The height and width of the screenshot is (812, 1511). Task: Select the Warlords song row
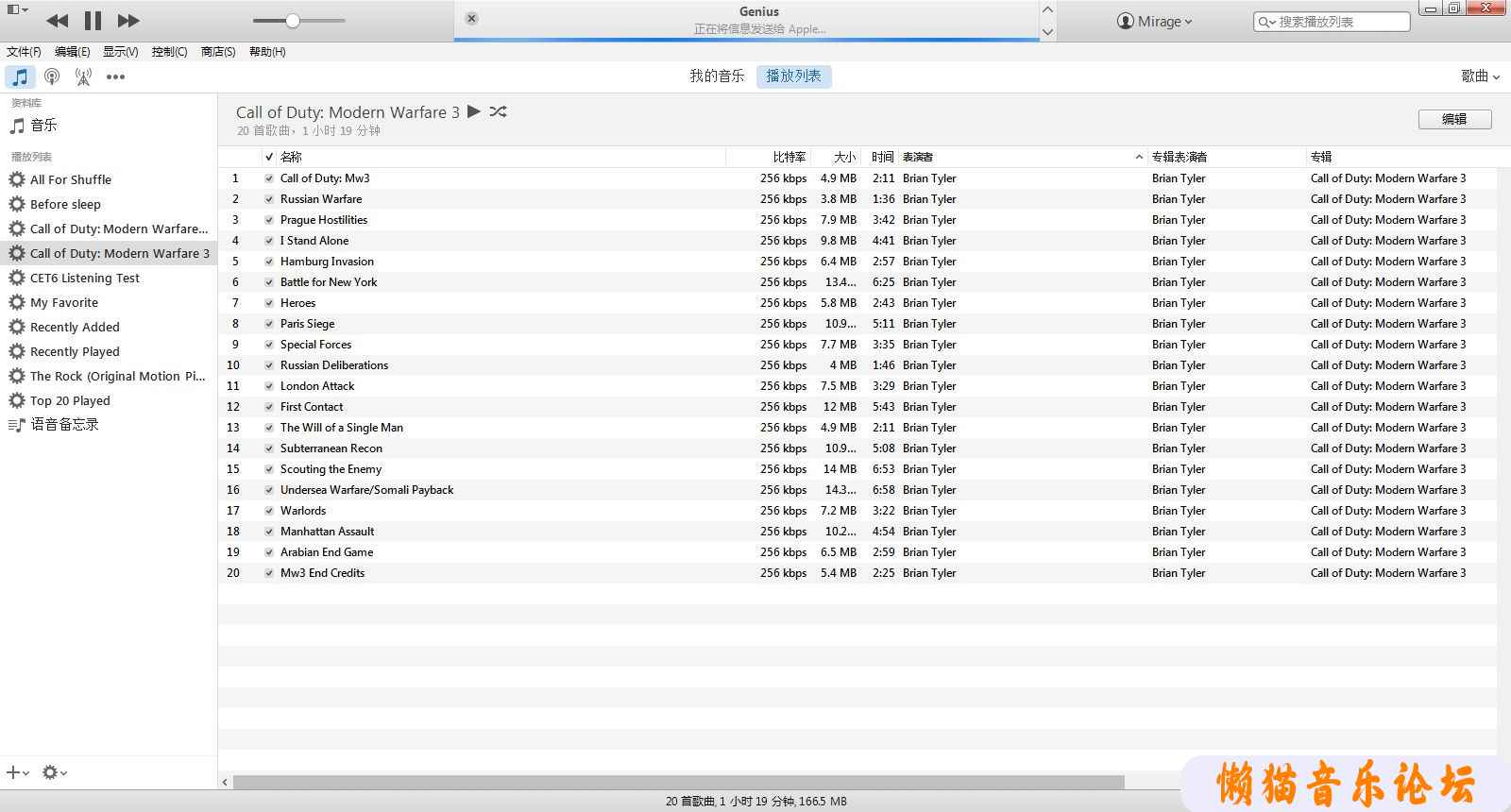pos(857,511)
